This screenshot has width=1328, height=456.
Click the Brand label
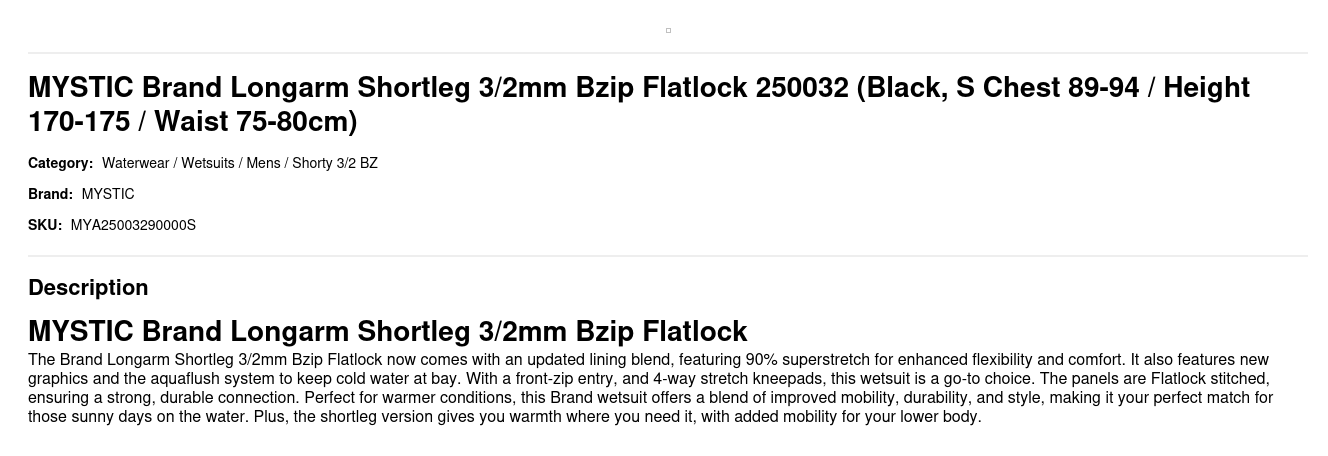point(50,194)
